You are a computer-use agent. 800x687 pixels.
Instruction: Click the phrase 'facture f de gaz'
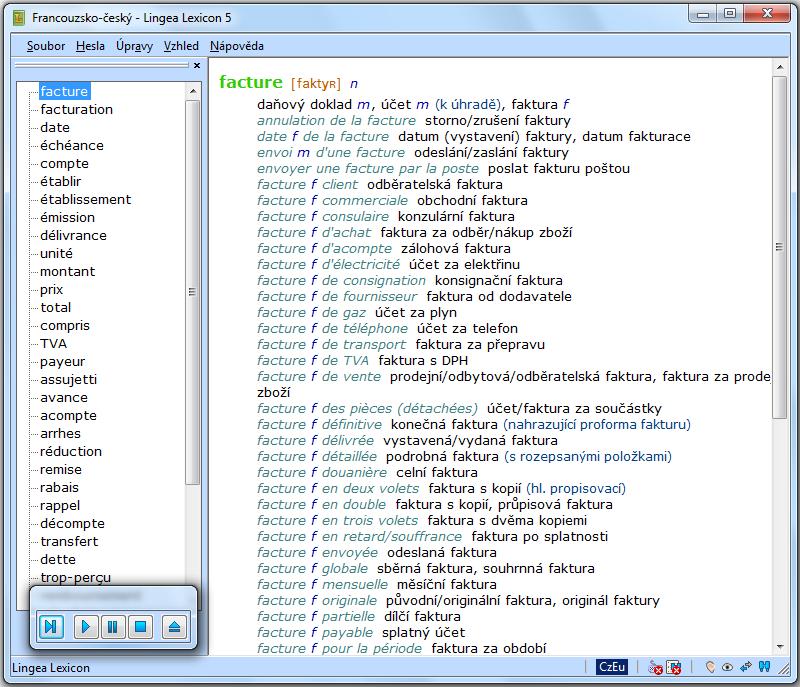tap(312, 313)
